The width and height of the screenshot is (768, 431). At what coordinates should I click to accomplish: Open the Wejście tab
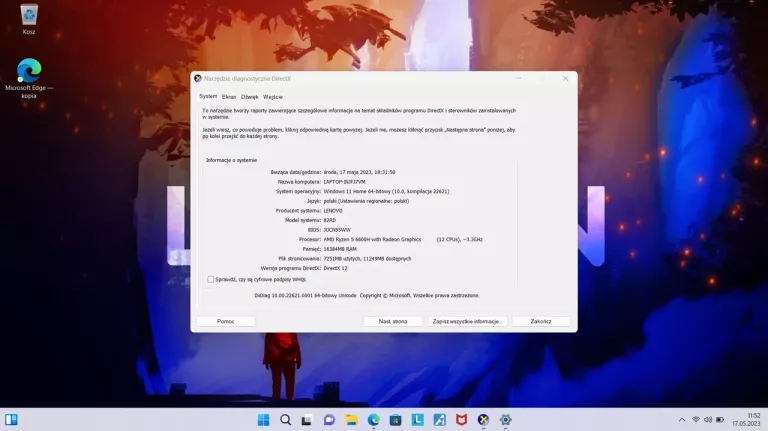point(273,96)
